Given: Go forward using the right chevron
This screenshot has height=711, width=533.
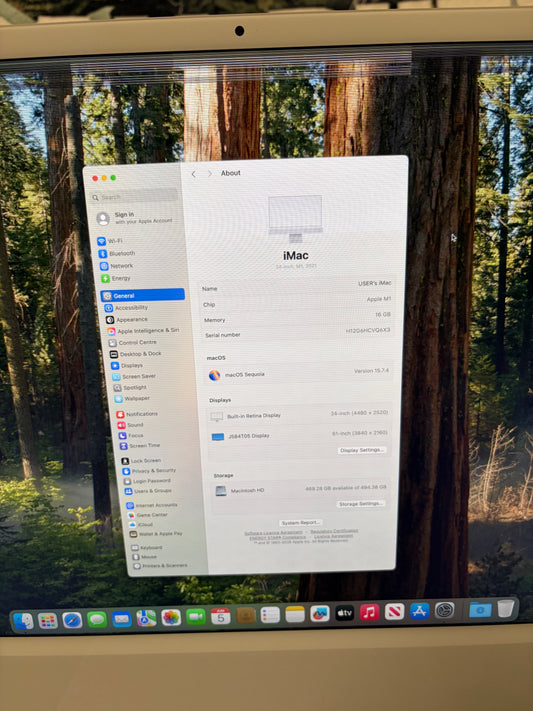Looking at the screenshot, I should 209,174.
